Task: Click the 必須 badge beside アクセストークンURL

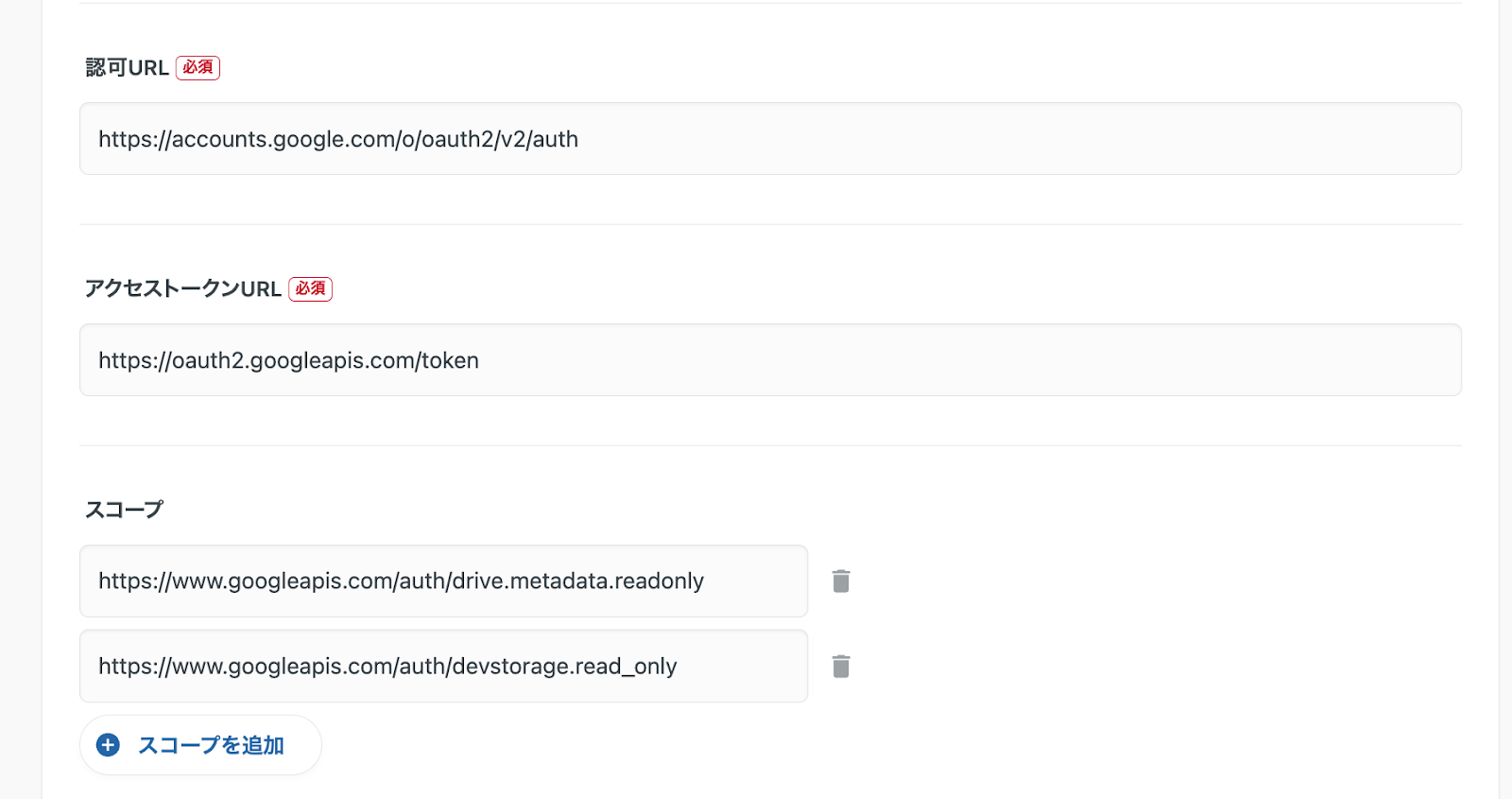Action: 310,289
